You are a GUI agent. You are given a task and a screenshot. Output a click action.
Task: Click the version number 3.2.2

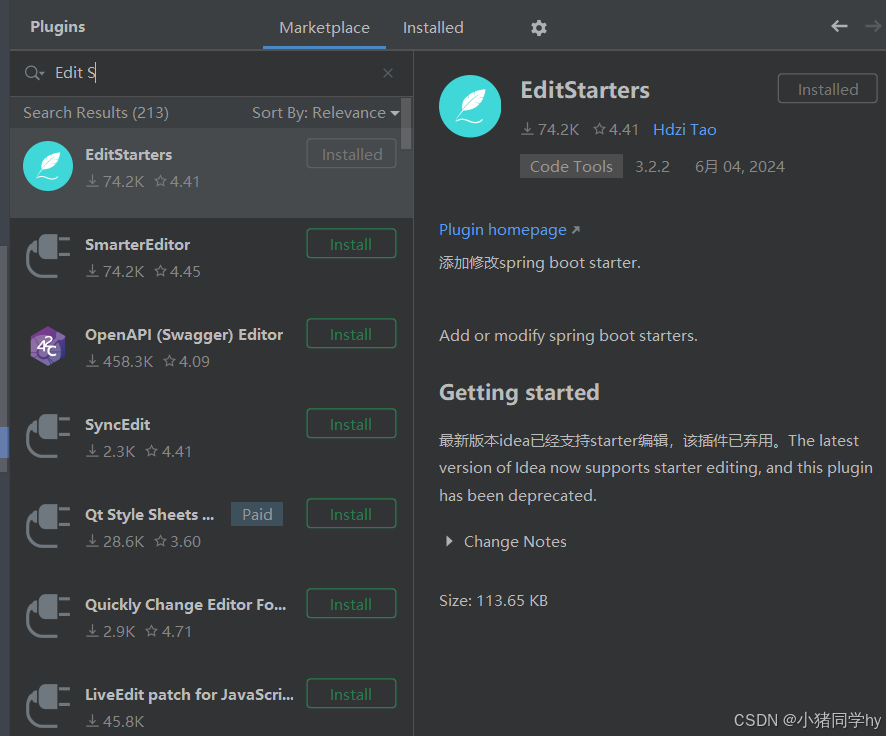coord(652,167)
